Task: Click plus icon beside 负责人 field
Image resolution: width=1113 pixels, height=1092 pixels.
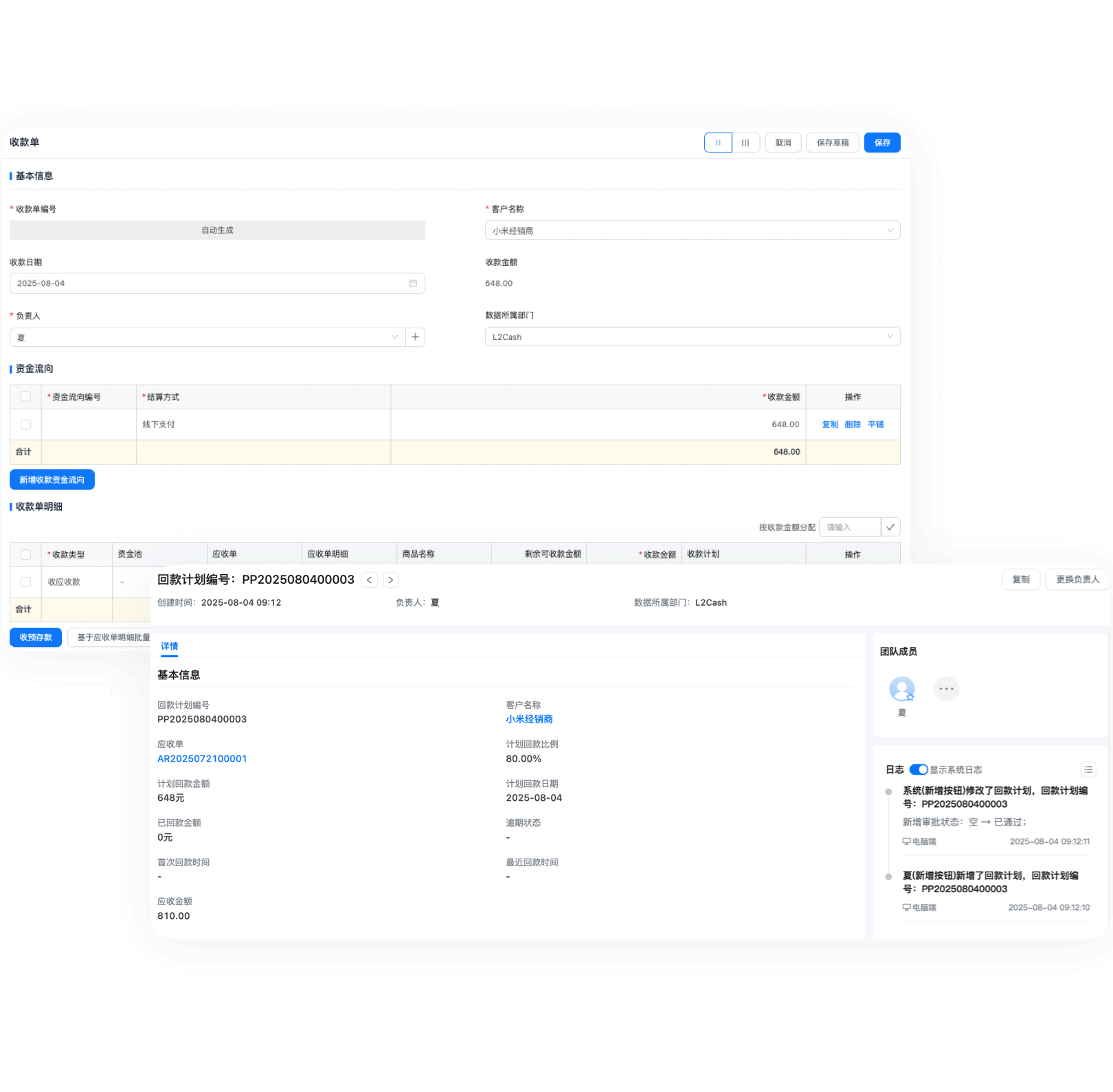Action: pos(415,337)
